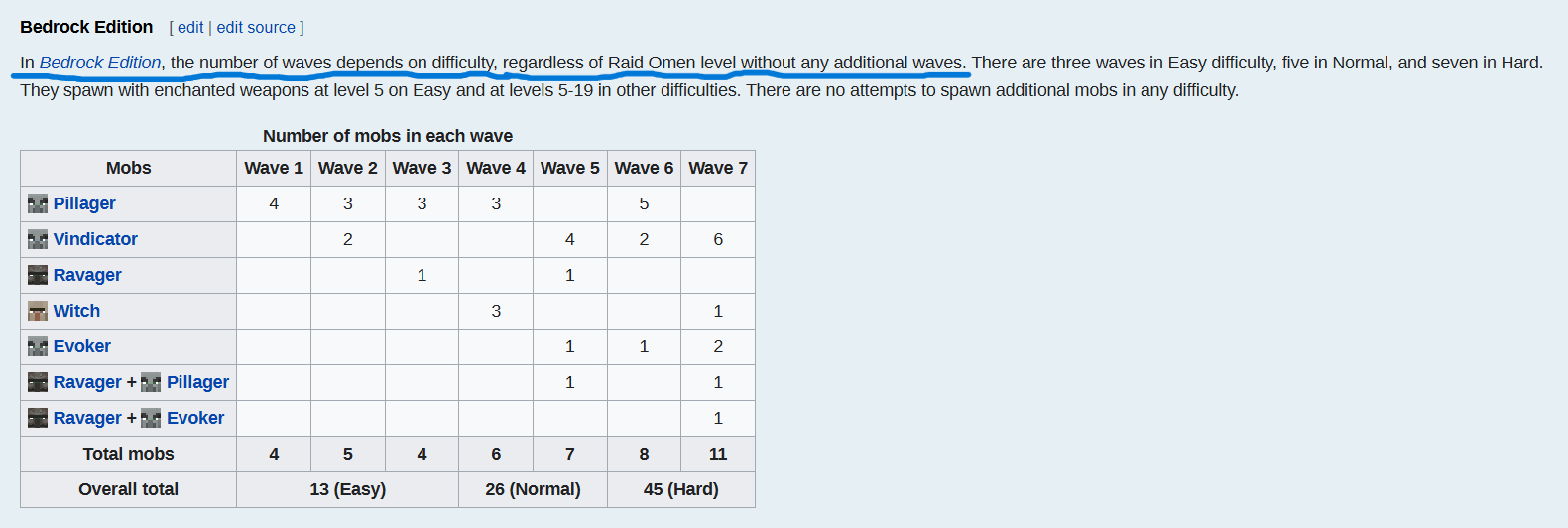
Task: Click the edit link beside Bedrock Edition heading
Action: tap(190, 28)
